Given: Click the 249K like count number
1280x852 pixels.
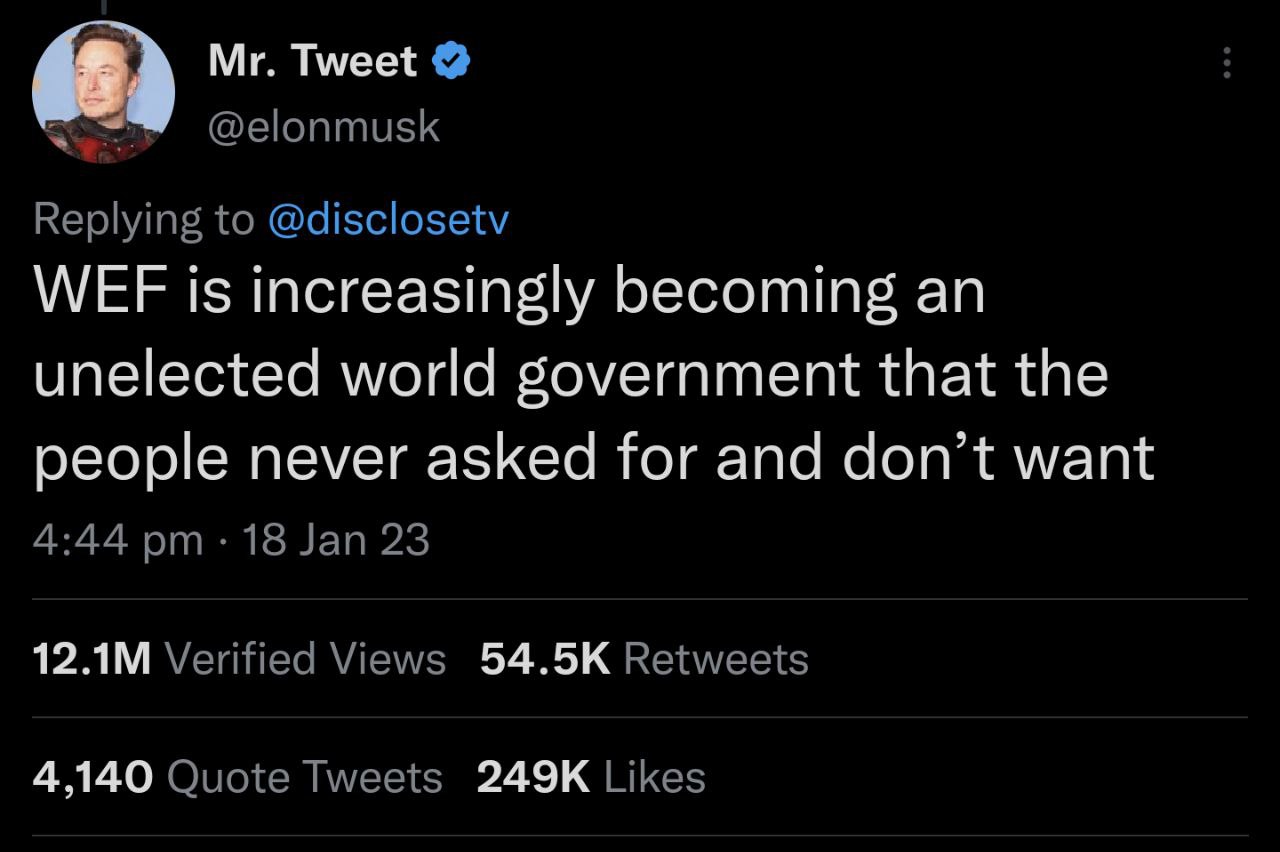Looking at the screenshot, I should (x=532, y=777).
